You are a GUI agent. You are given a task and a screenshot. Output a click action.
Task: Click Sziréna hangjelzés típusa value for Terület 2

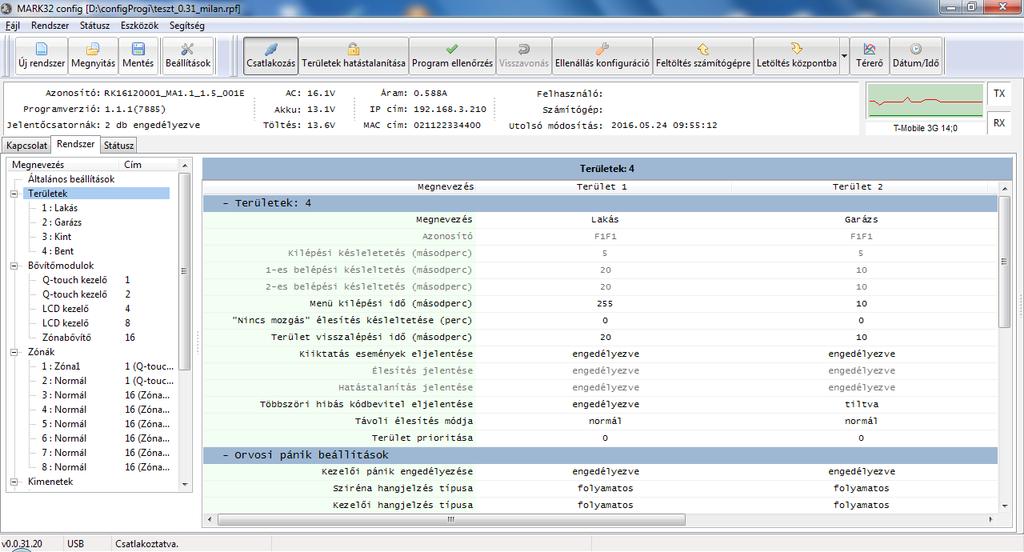click(861, 489)
